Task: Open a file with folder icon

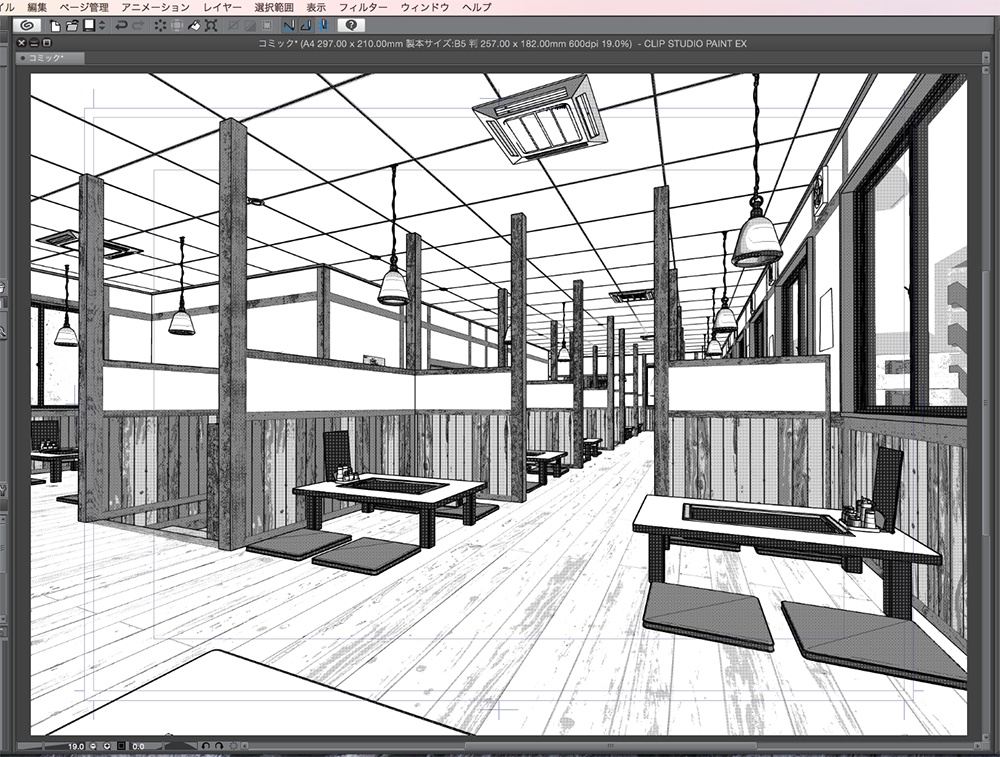Action: click(x=72, y=26)
